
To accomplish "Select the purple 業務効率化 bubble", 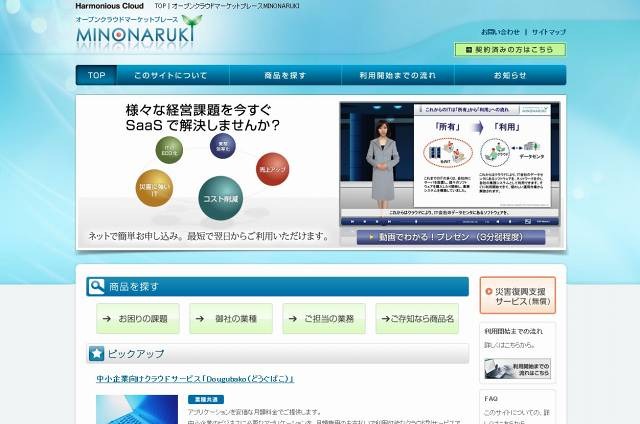I will (x=223, y=146).
